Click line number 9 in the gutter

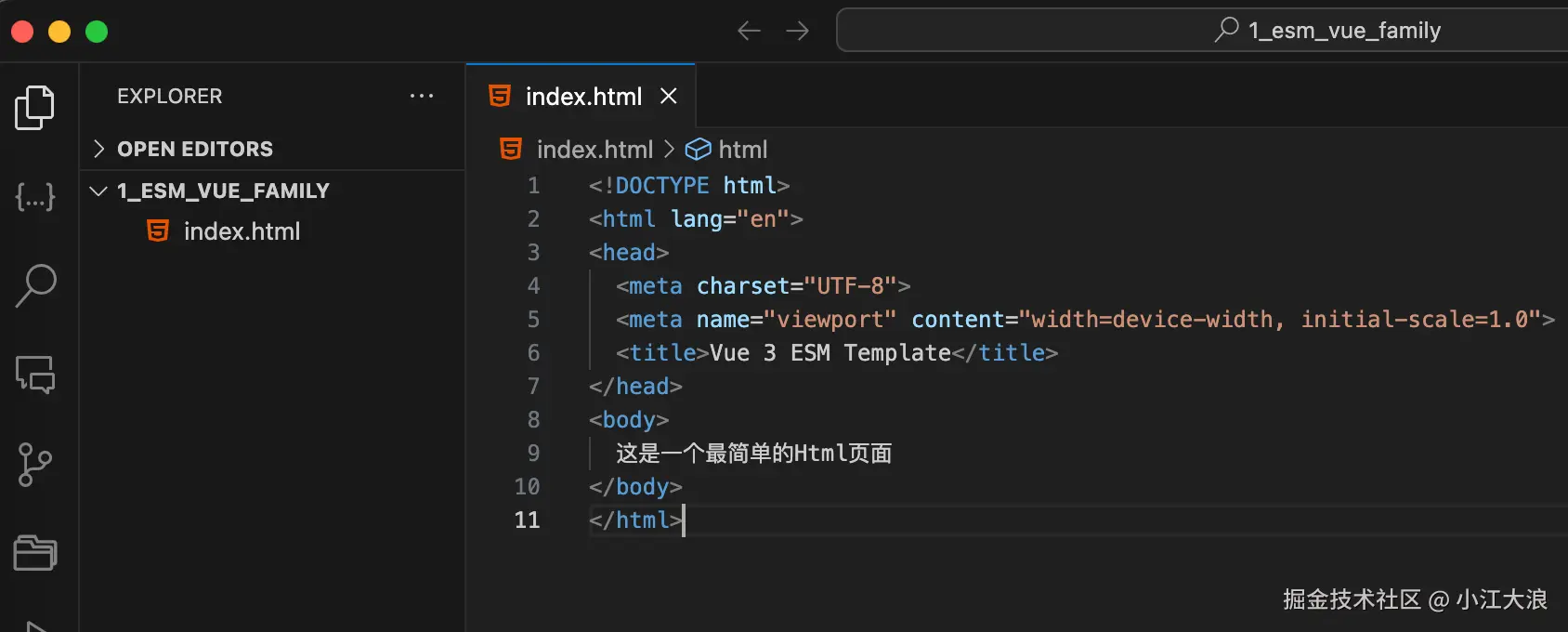point(533,454)
